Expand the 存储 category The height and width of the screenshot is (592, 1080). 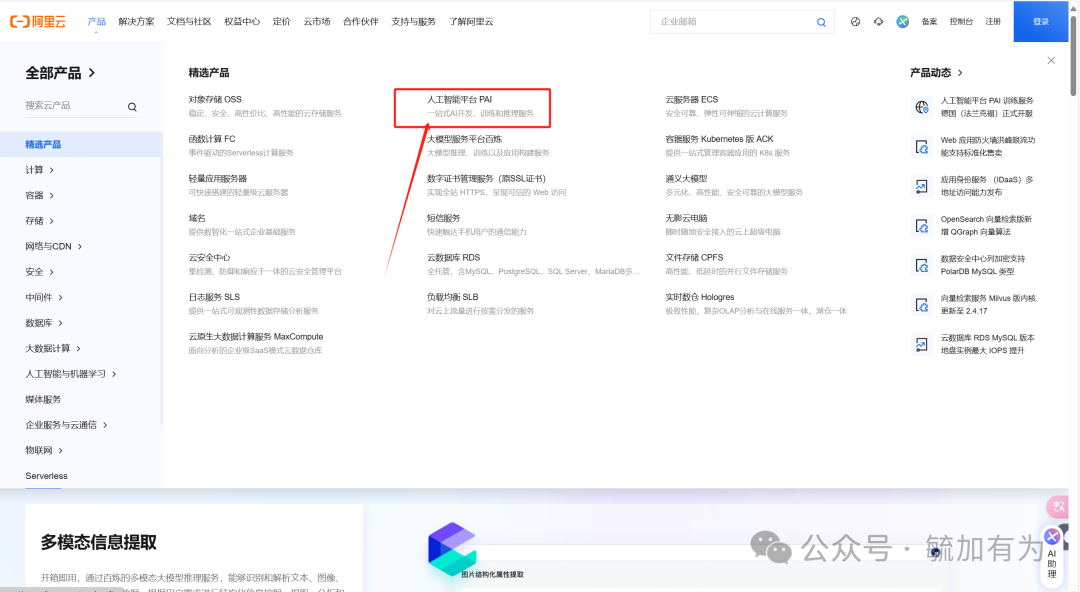52,221
